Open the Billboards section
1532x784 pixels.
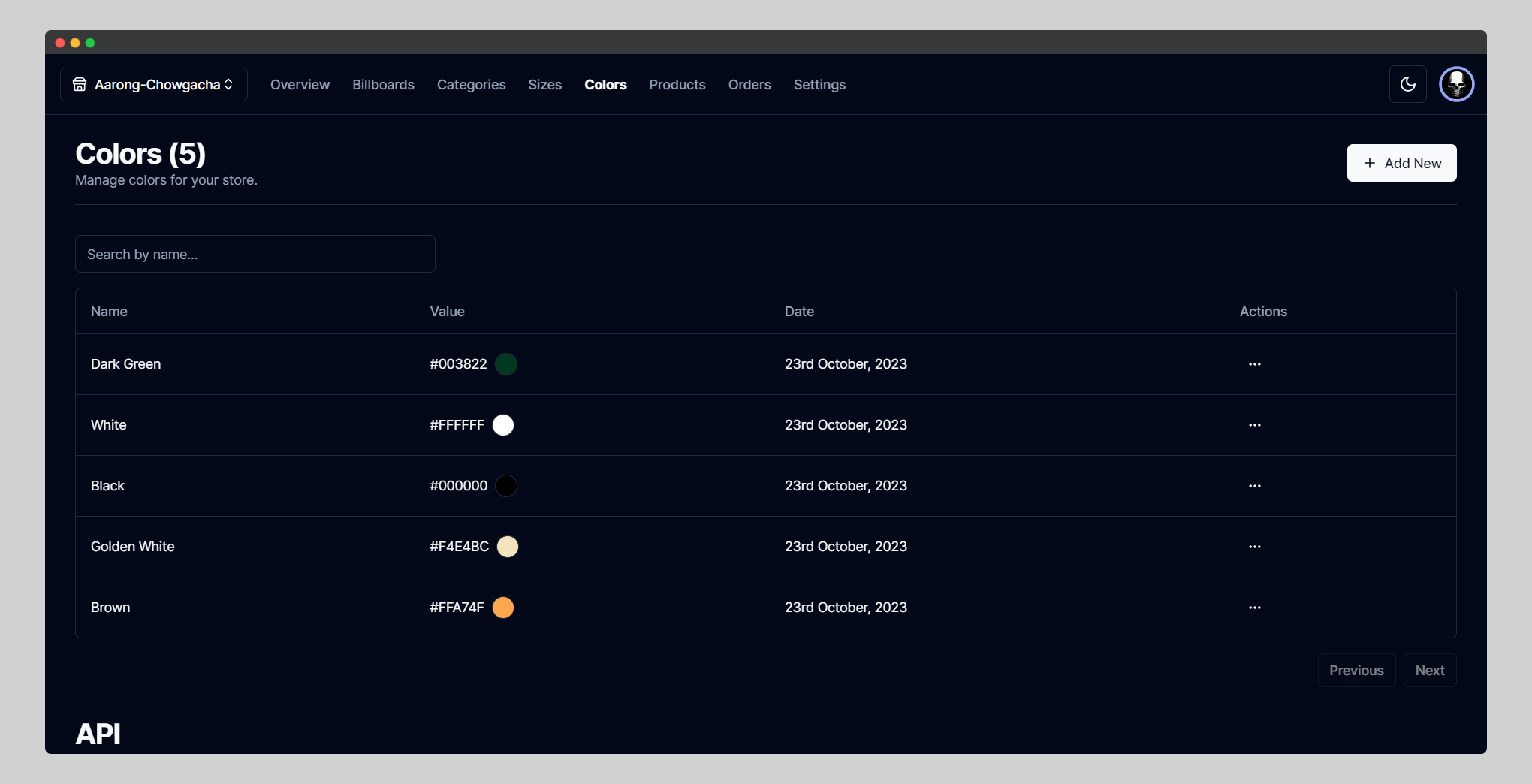pos(383,85)
